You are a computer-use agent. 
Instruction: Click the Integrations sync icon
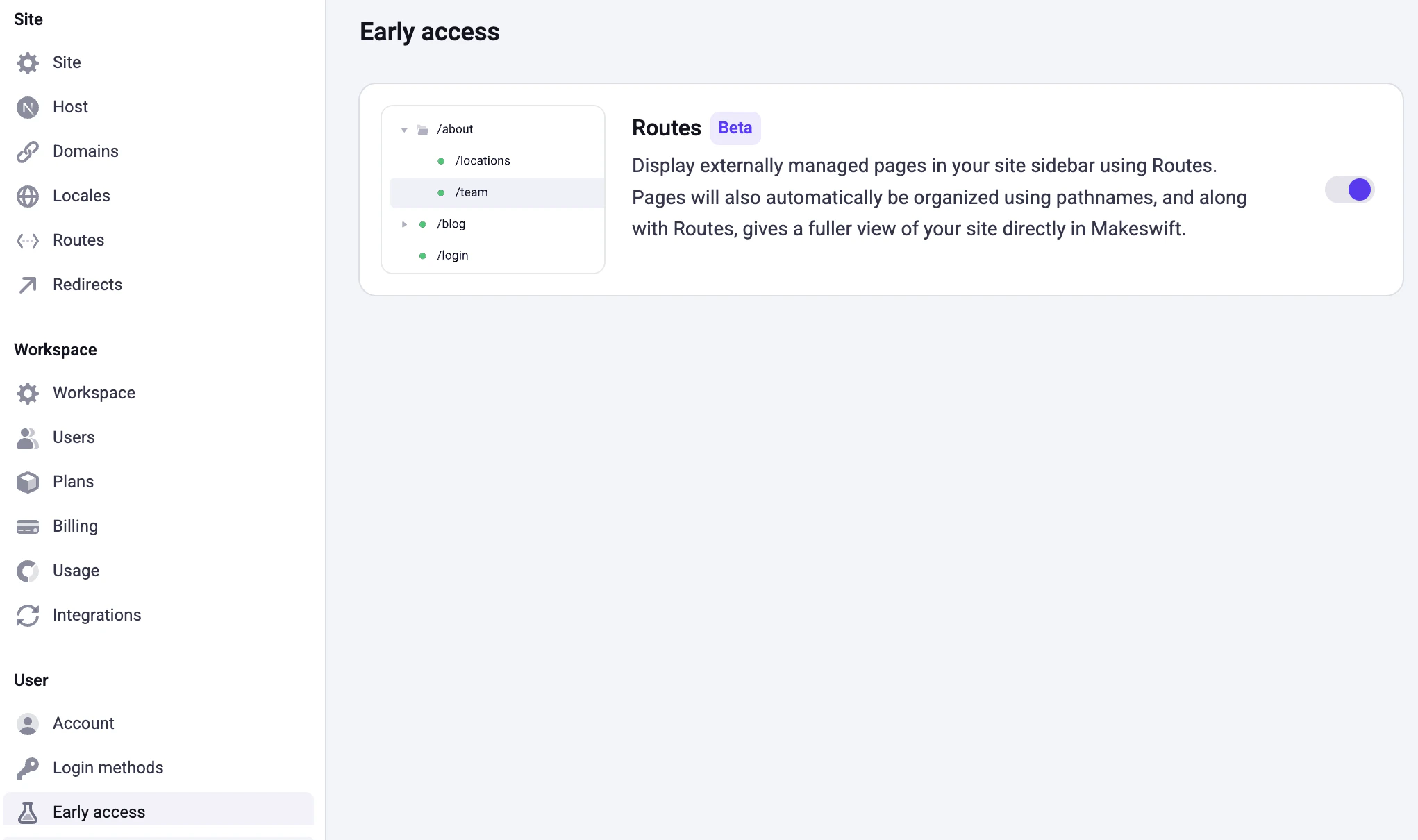(x=27, y=616)
